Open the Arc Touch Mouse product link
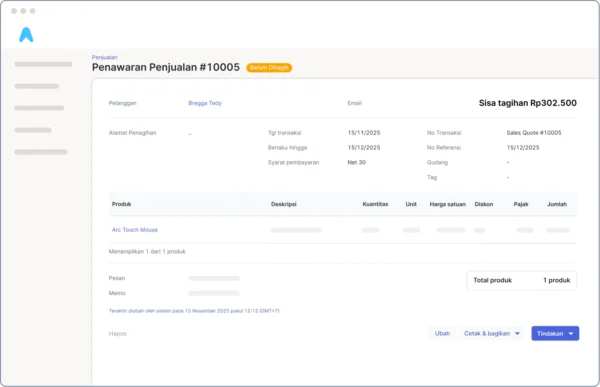This screenshot has width=600, height=387. [x=135, y=230]
